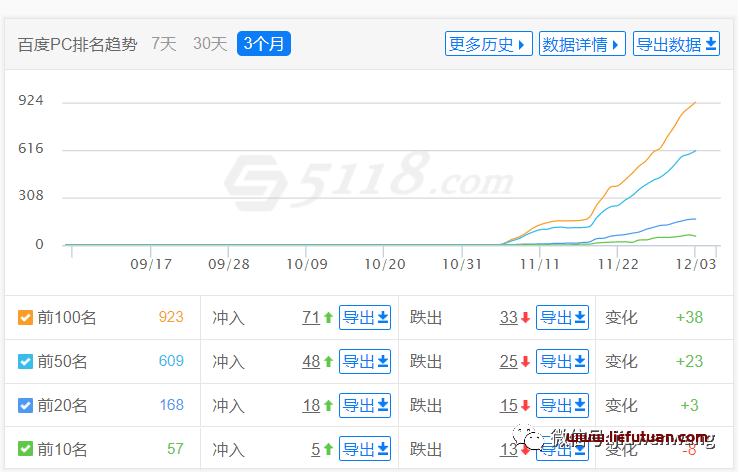Screen dimensions: 738x472
Task: Export 跌出 data for 前20名 row
Action: 562,405
